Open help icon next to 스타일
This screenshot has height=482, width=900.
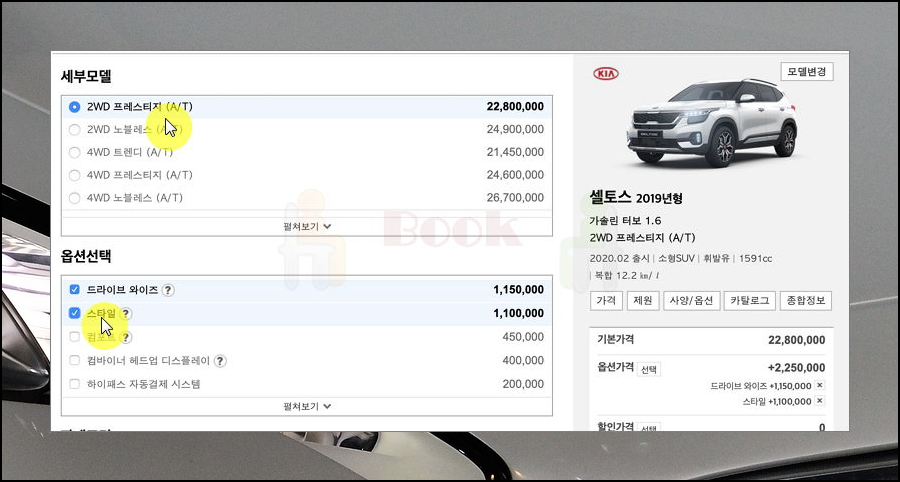click(x=126, y=314)
